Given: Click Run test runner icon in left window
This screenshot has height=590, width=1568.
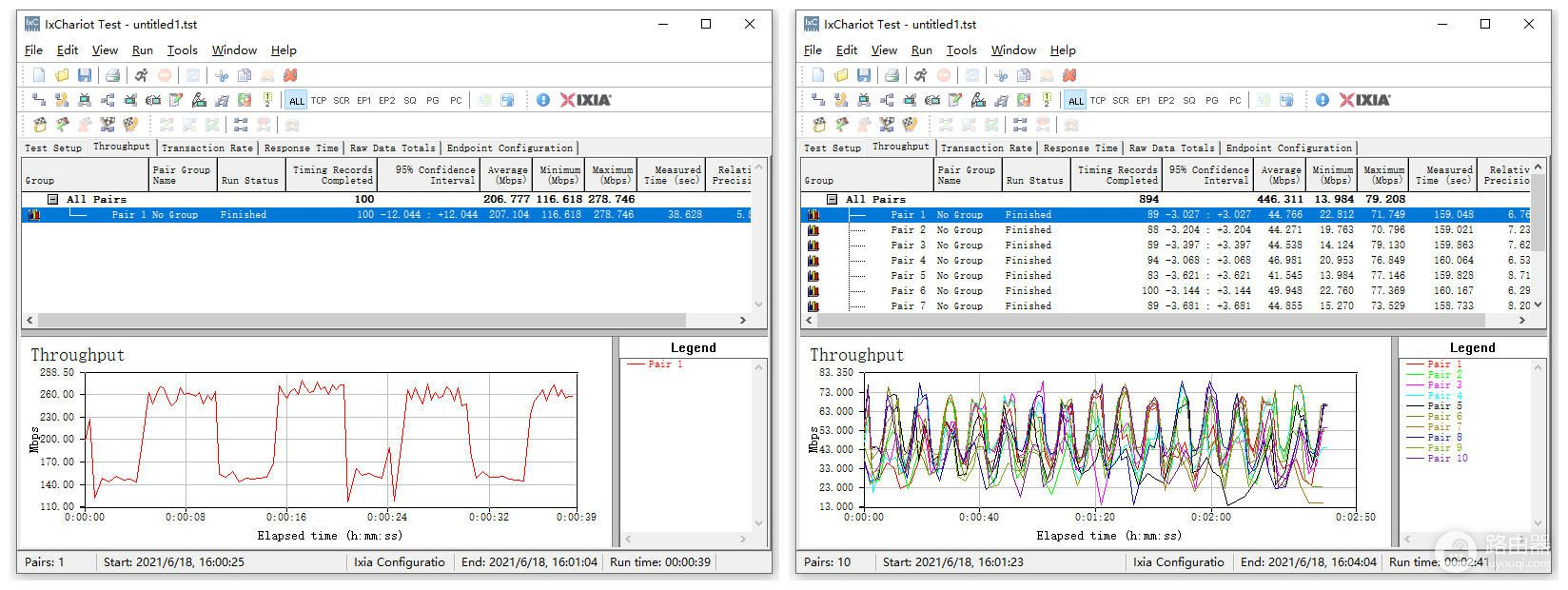Looking at the screenshot, I should [141, 75].
